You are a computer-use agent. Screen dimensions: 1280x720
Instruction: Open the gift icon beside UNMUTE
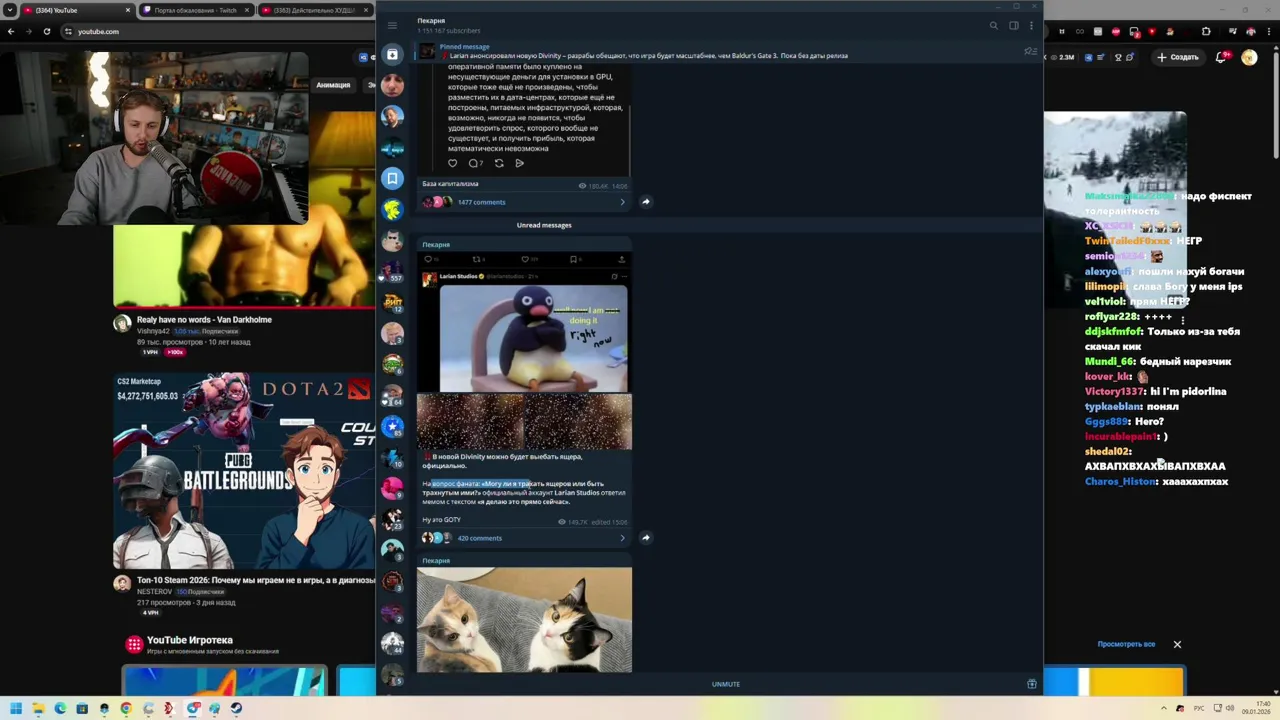pyautogui.click(x=1031, y=684)
